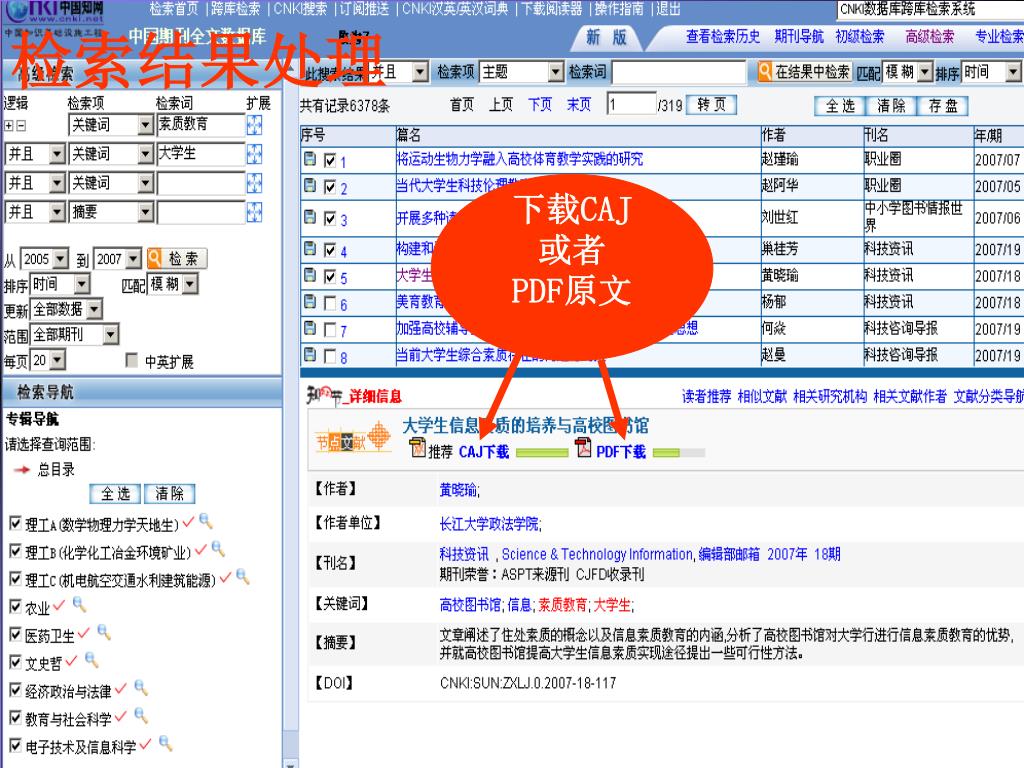Click magnifier icon next to 文史哲 category

pos(92,660)
